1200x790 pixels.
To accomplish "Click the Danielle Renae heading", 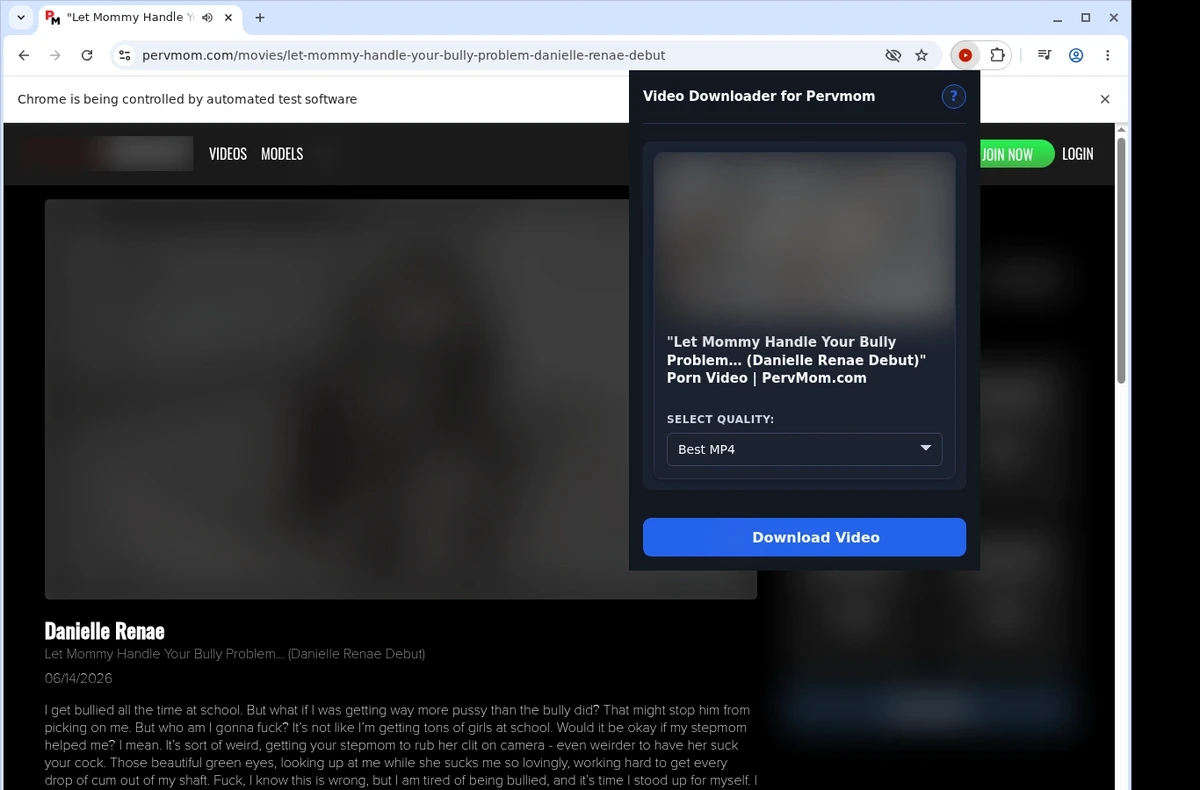I will (x=105, y=631).
